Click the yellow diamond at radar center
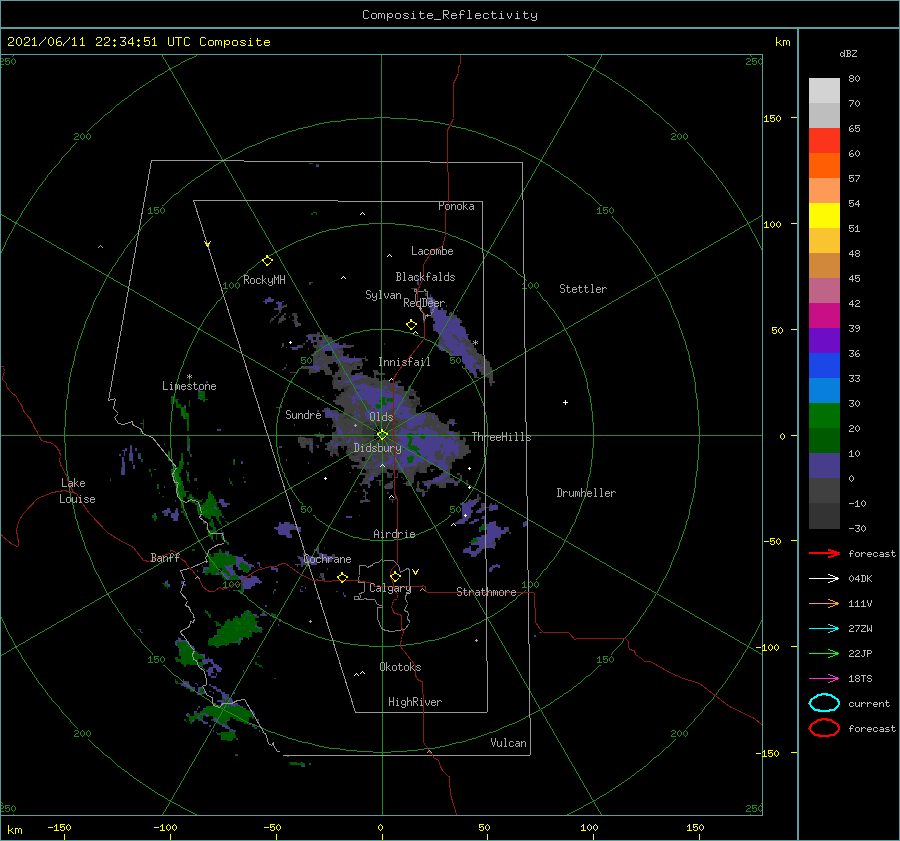This screenshot has width=900, height=841. pos(382,435)
